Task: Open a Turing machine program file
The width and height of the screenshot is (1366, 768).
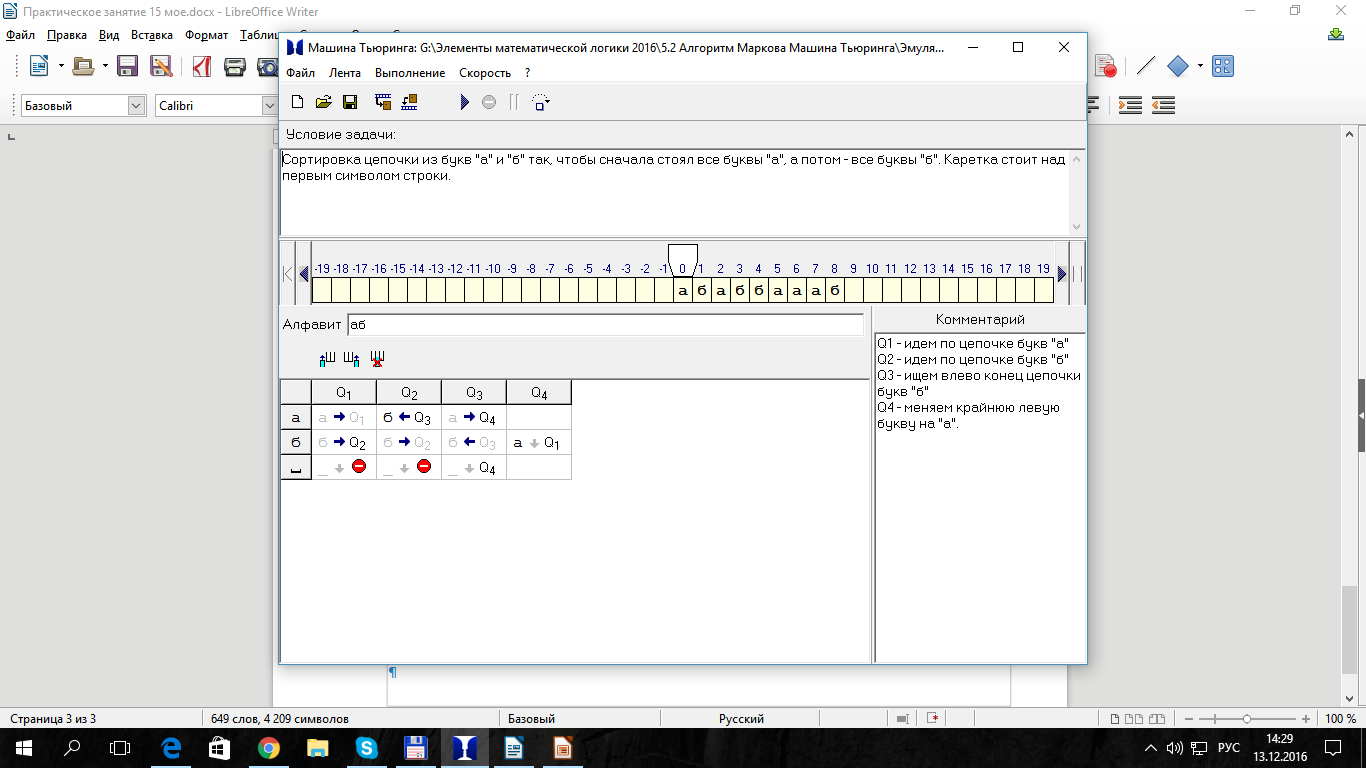Action: pos(324,102)
